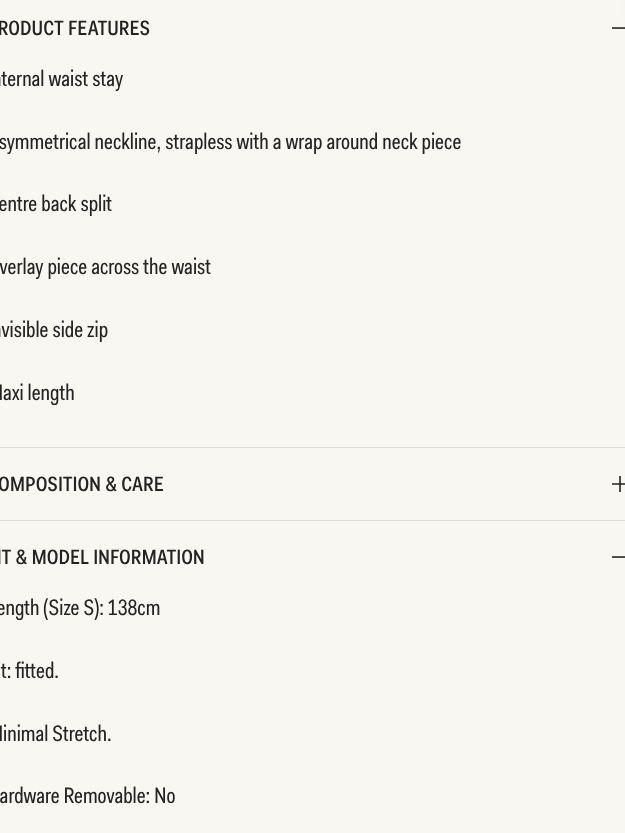Click the asymmetrical neckline description line
The image size is (625, 833).
pos(230,142)
